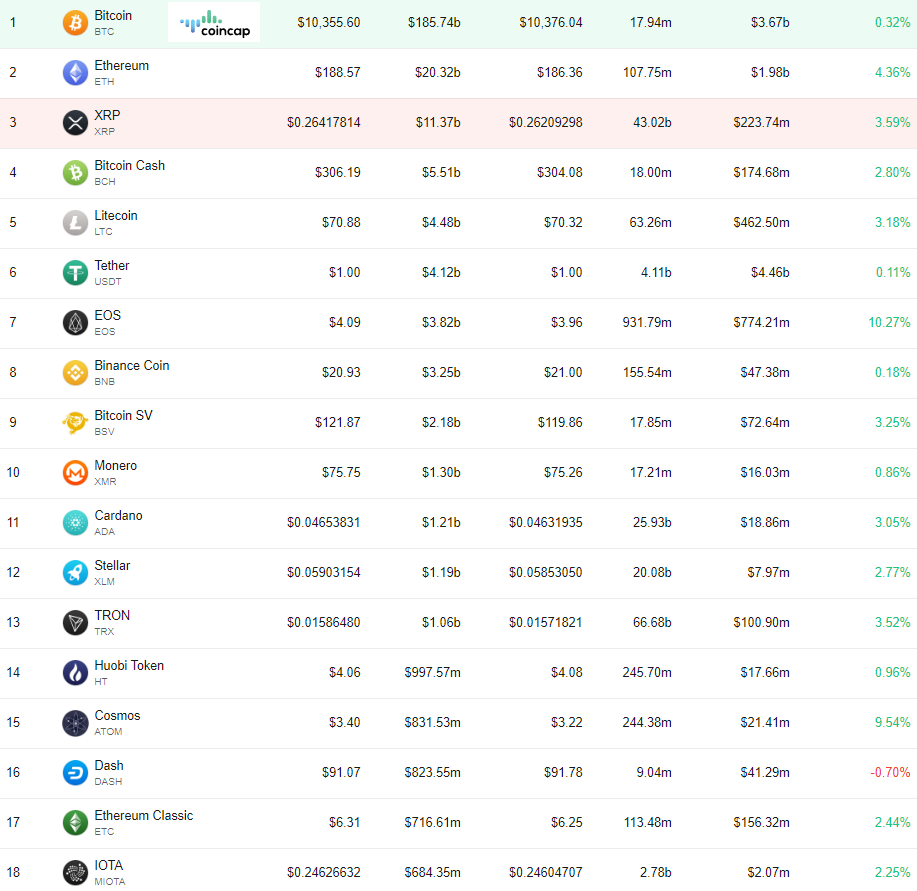917x891 pixels.
Task: Open the Bitcoin name link
Action: tap(113, 16)
